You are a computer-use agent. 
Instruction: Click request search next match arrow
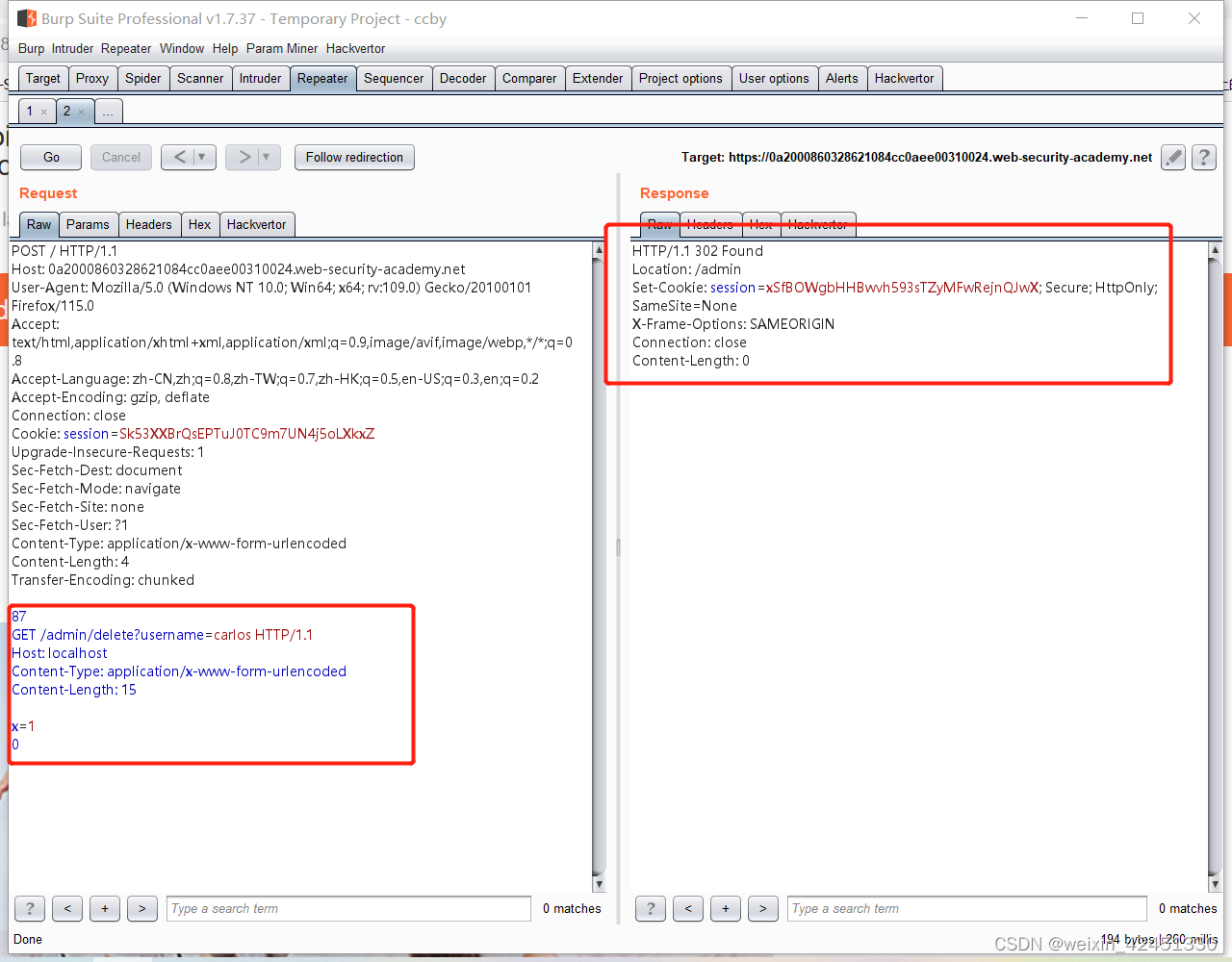click(x=142, y=908)
